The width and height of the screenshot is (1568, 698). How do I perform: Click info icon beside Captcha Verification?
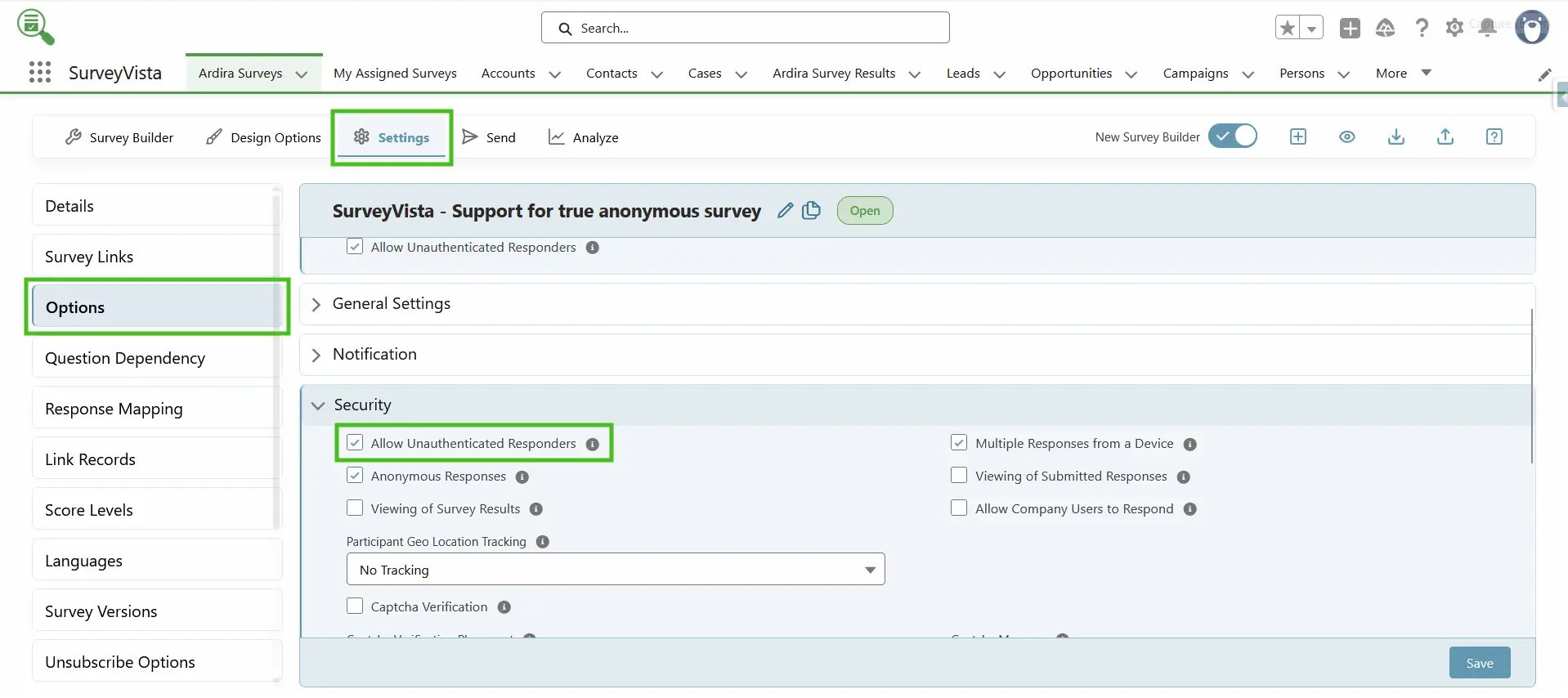pyautogui.click(x=504, y=607)
